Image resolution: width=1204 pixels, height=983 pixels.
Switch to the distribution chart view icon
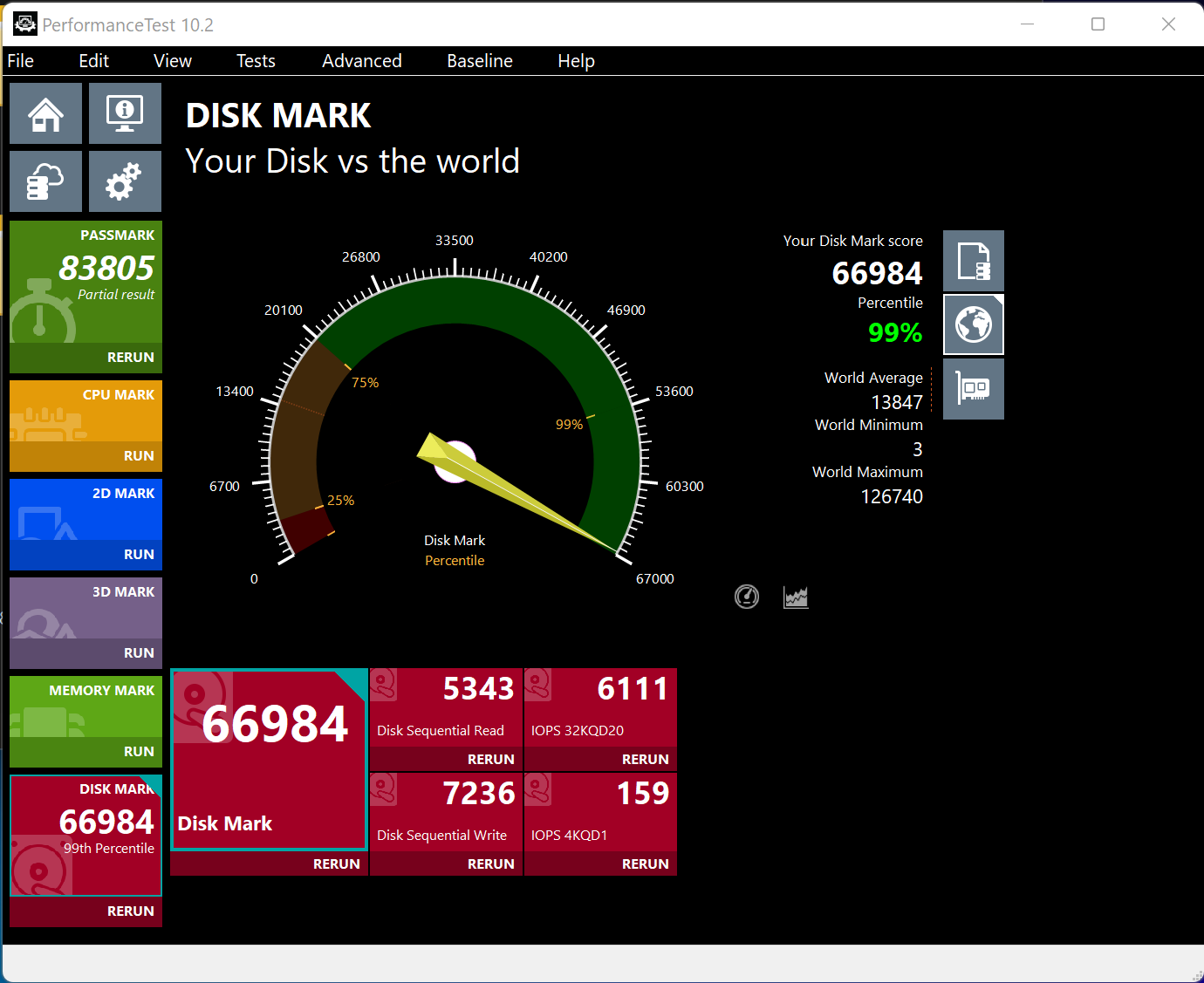pos(796,597)
